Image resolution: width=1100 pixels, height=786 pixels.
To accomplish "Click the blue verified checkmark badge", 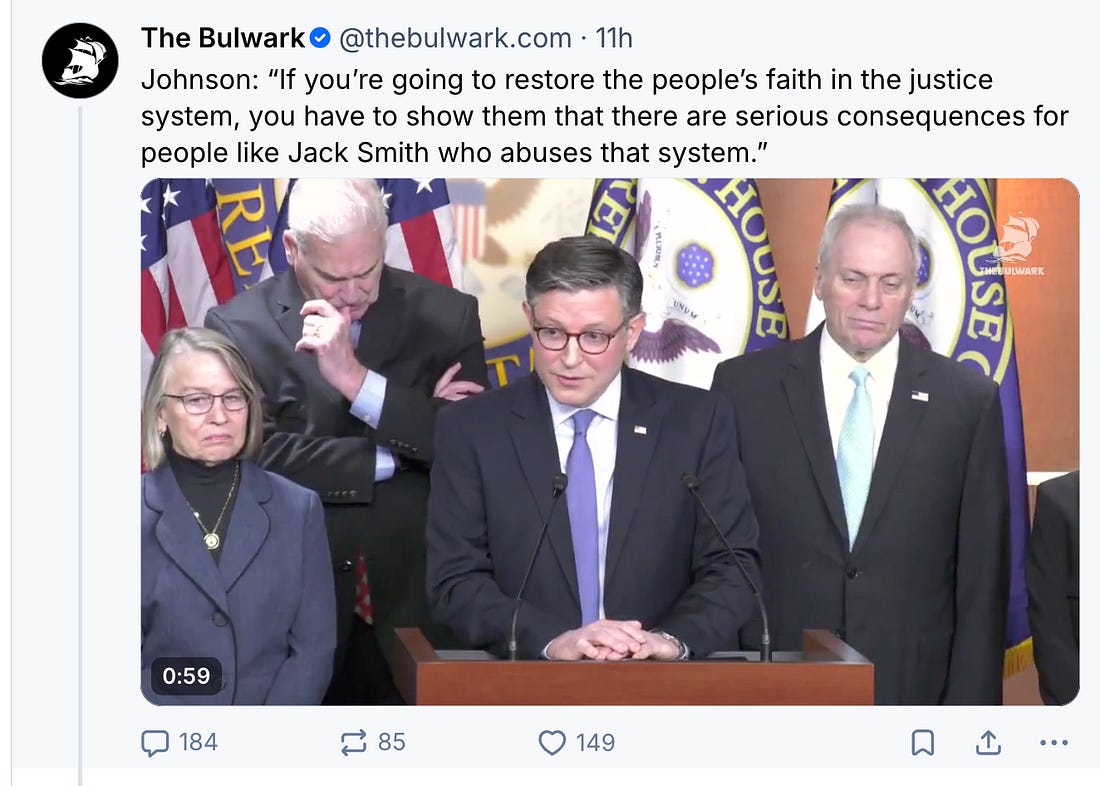I will pyautogui.click(x=320, y=38).
